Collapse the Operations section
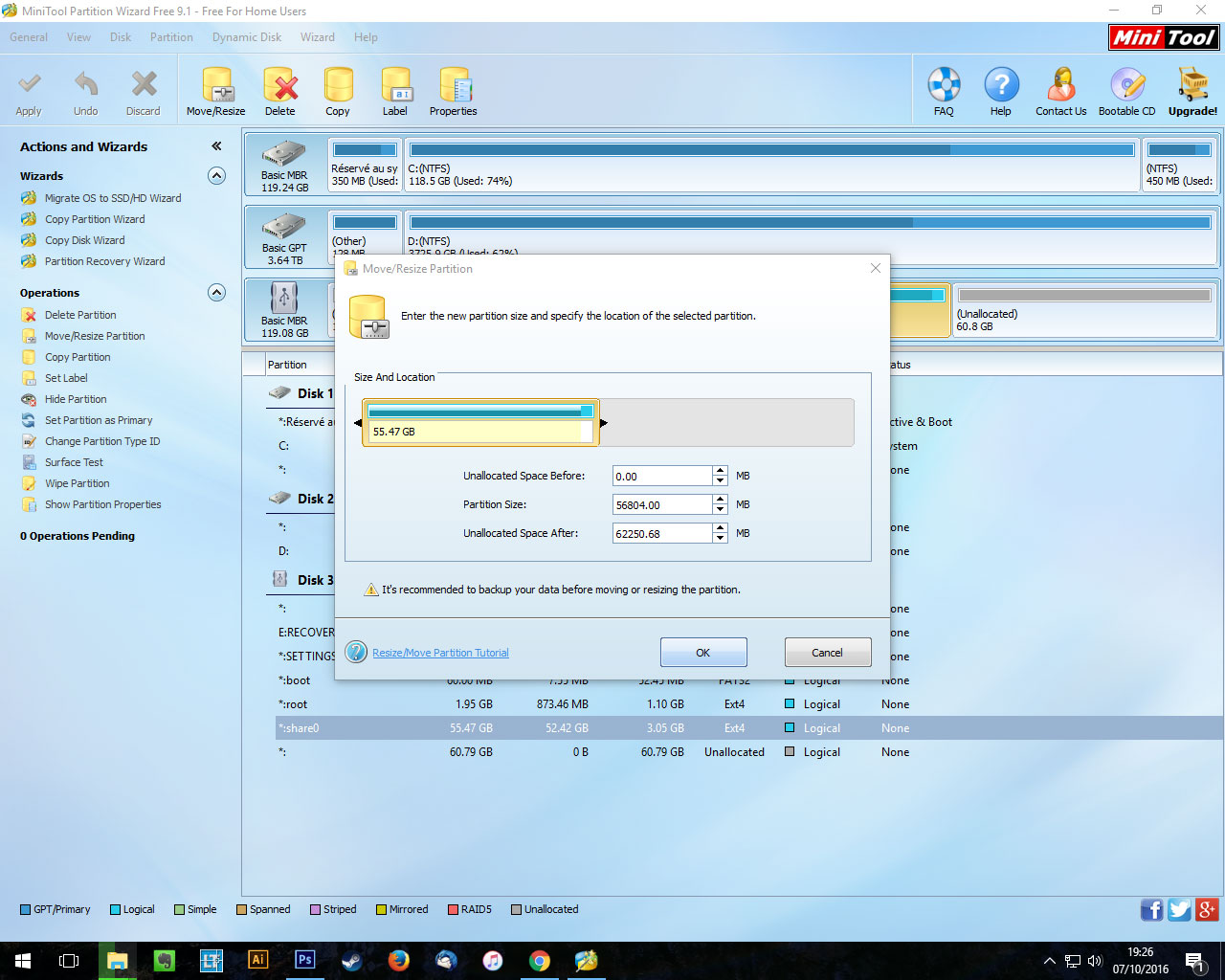1225x980 pixels. [217, 293]
